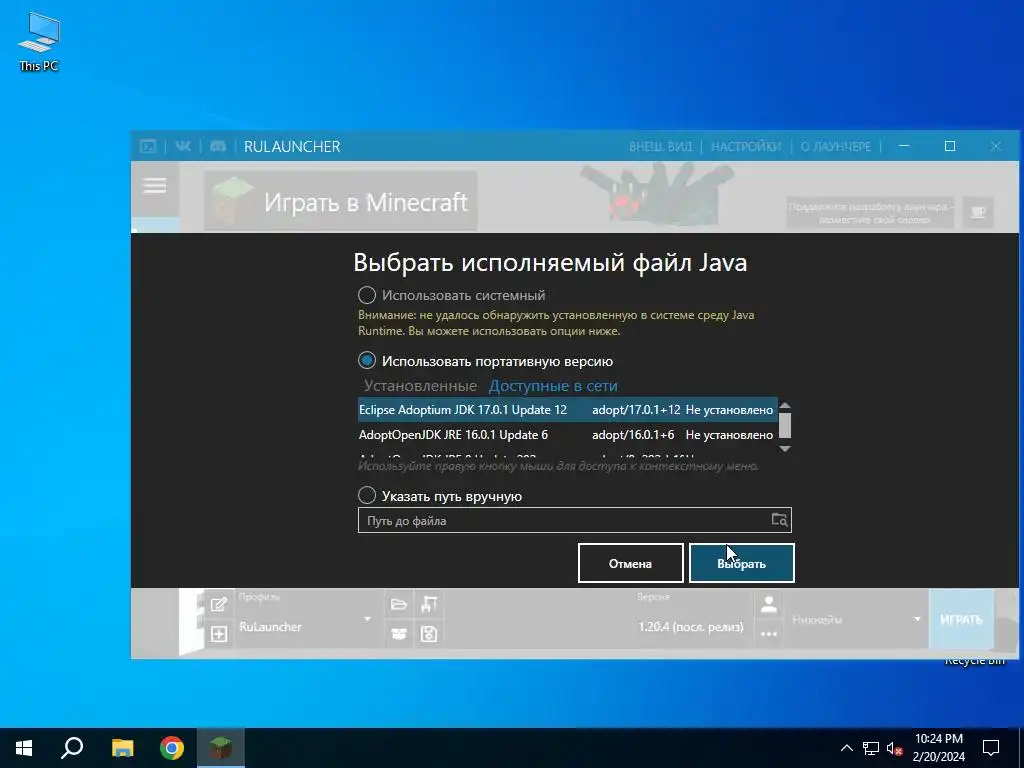Click the Отмена button
The image size is (1024, 768).
630,563
